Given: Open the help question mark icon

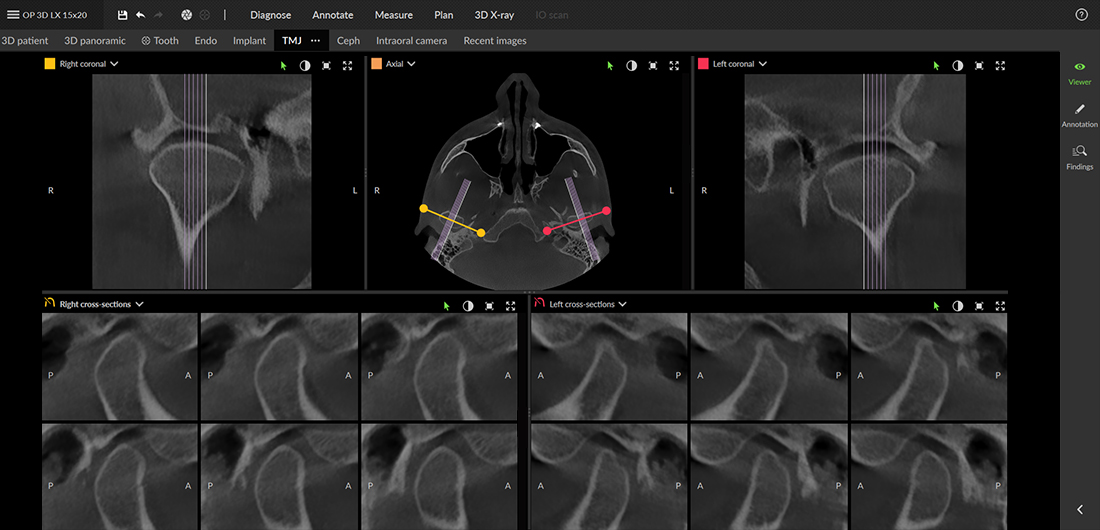Looking at the screenshot, I should (x=1081, y=15).
